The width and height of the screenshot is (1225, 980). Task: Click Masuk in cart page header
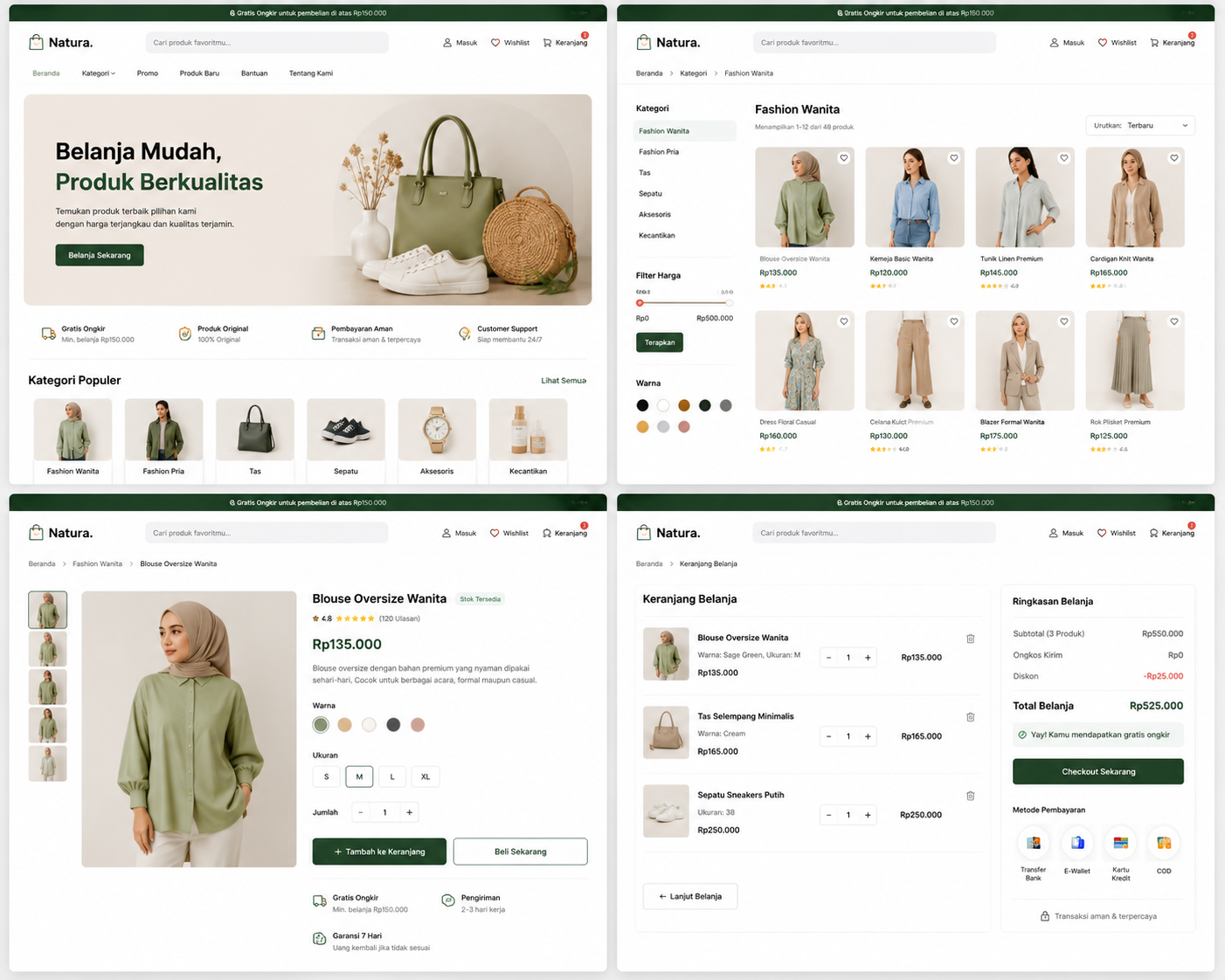1066,533
